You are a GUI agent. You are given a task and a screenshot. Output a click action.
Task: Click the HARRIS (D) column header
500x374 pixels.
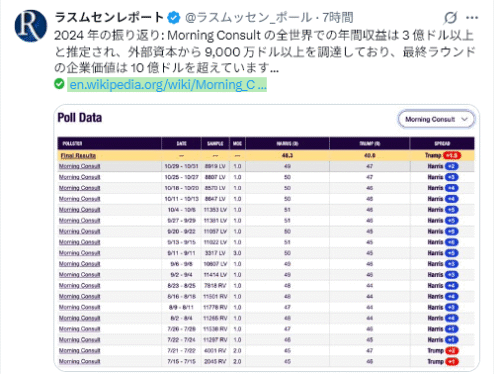[287, 144]
